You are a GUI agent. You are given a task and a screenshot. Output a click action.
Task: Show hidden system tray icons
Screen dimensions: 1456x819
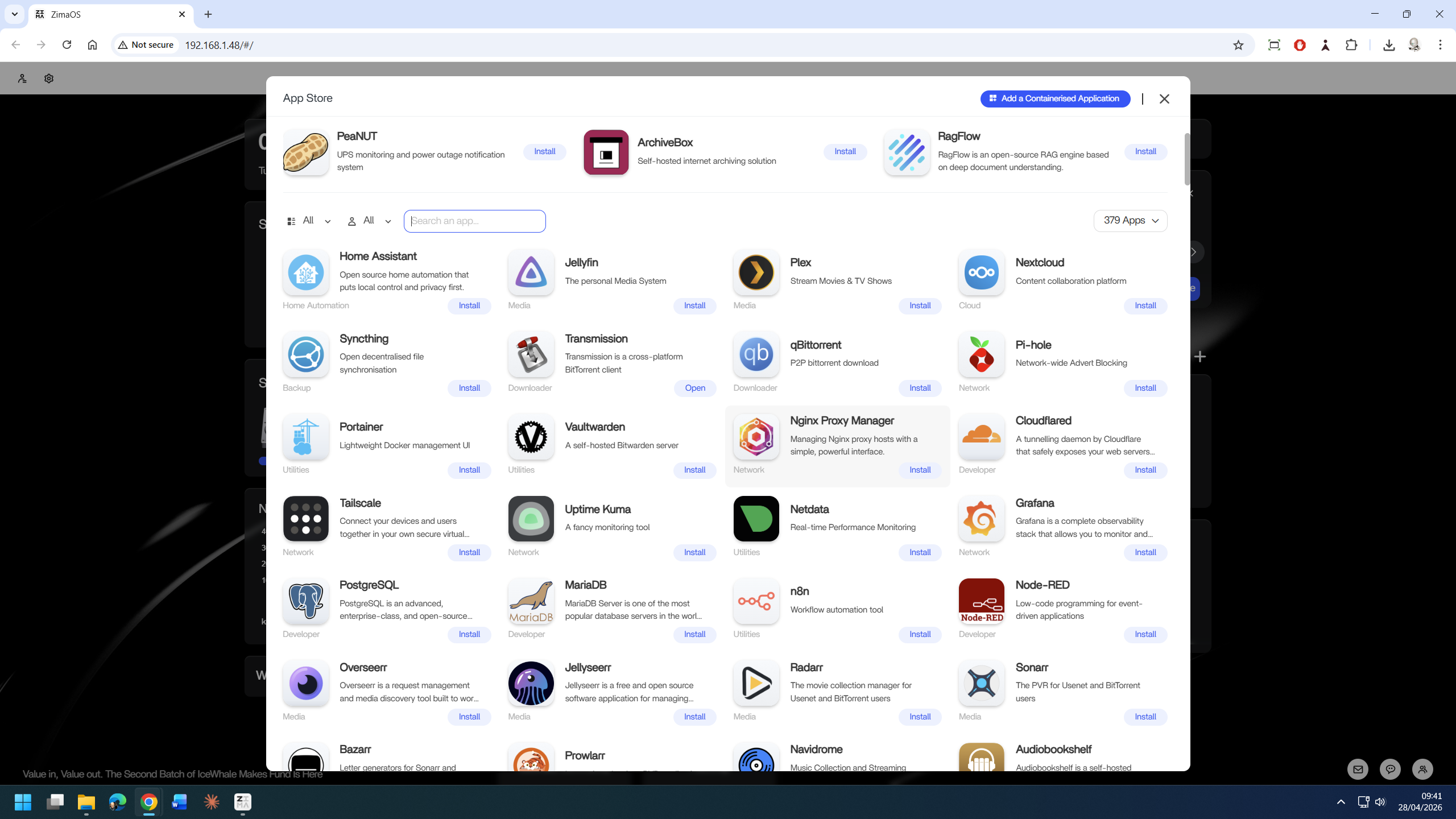tap(1341, 802)
